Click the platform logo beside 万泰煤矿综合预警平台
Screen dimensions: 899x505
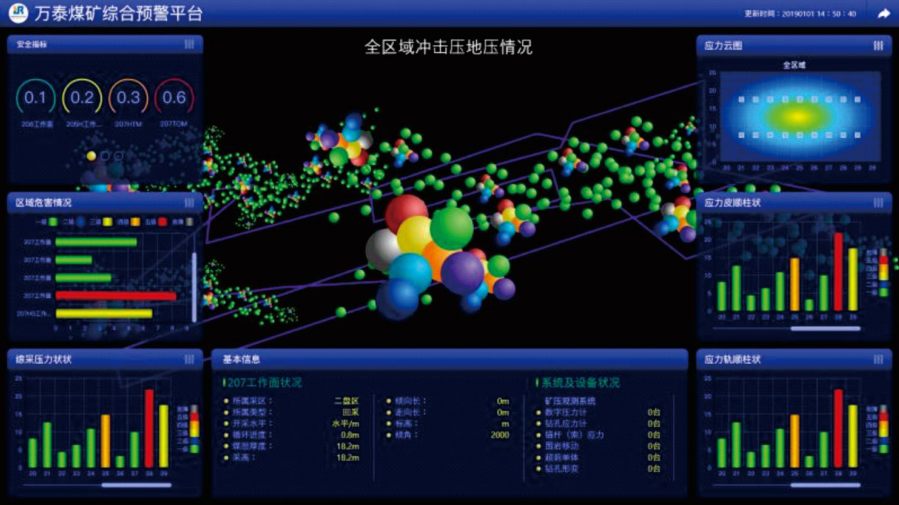click(18, 13)
